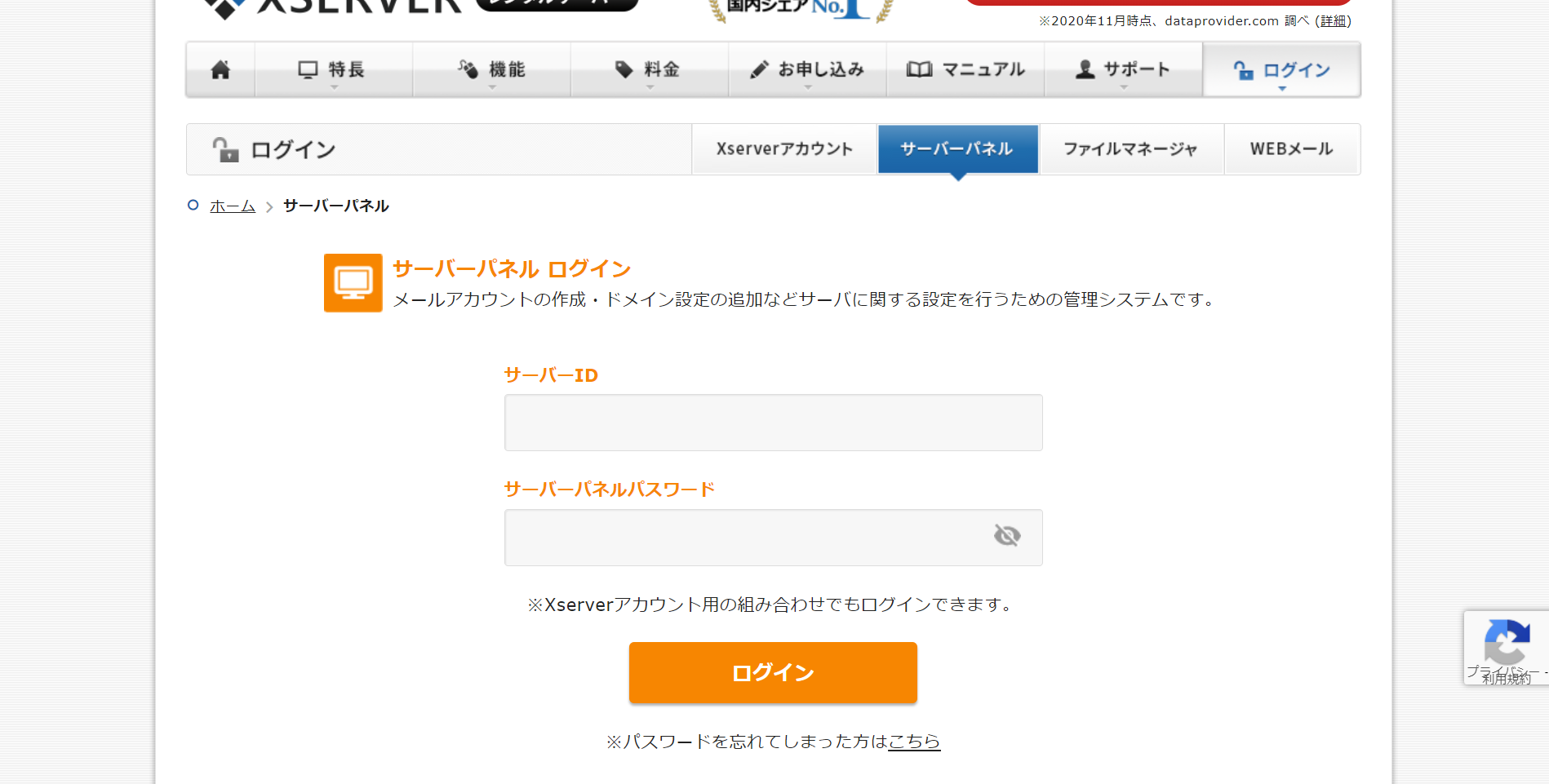Screen dimensions: 1549x784
Task: Toggle password visibility with the eye icon
Action: pos(1007,536)
